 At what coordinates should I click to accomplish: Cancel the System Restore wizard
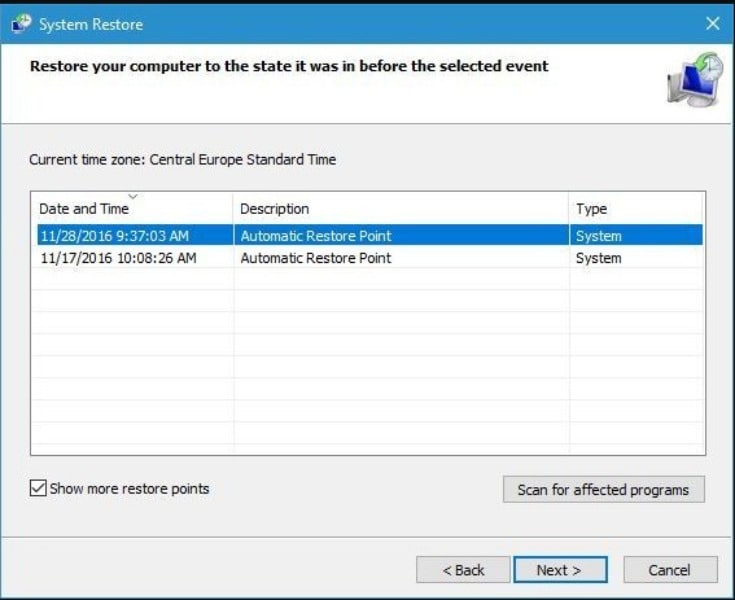point(670,570)
